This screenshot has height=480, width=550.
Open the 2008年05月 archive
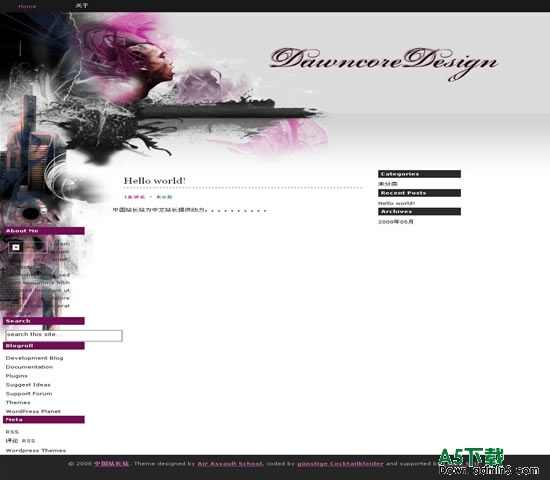(396, 222)
